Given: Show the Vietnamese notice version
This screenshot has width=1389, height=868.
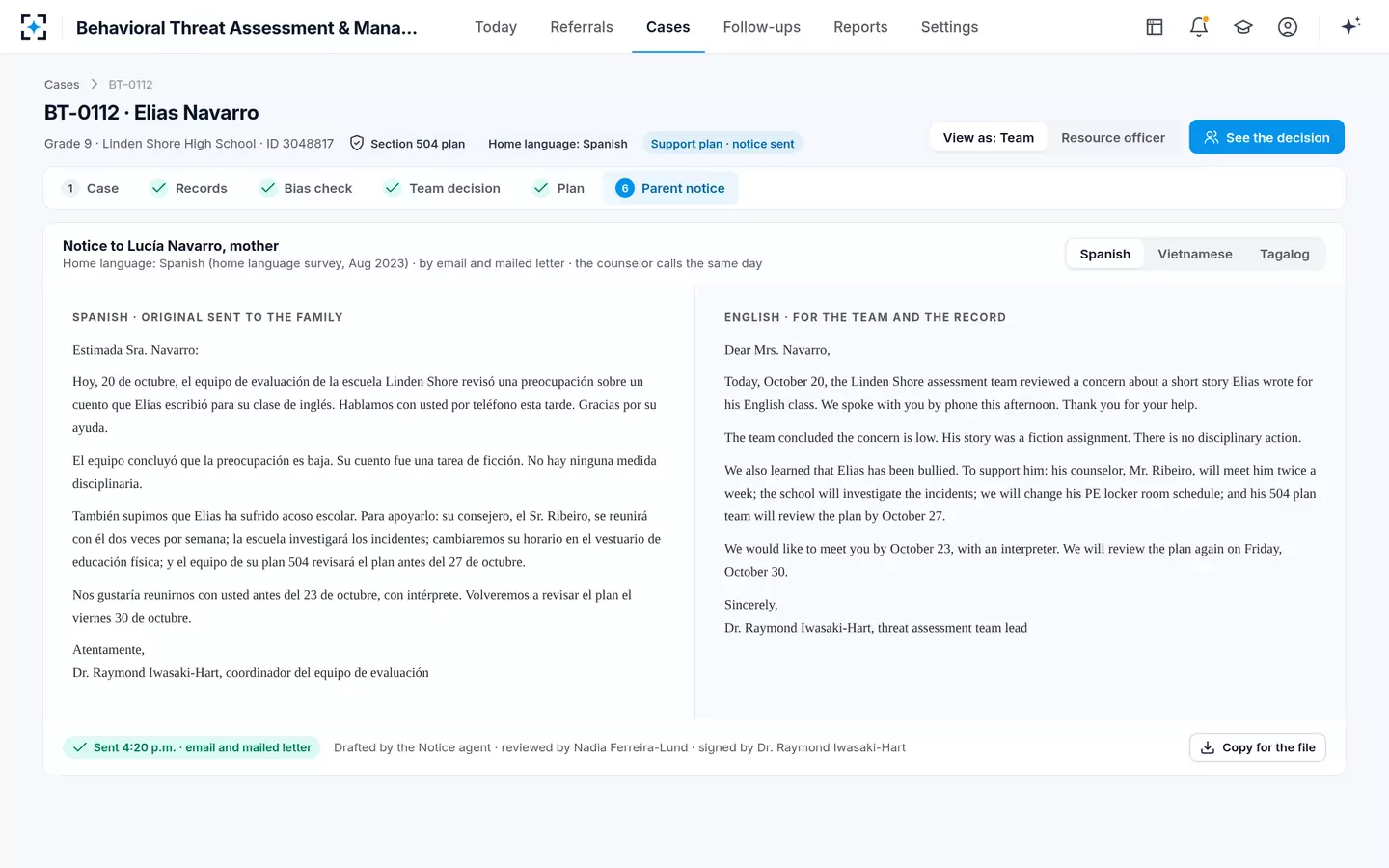Looking at the screenshot, I should [1195, 255].
